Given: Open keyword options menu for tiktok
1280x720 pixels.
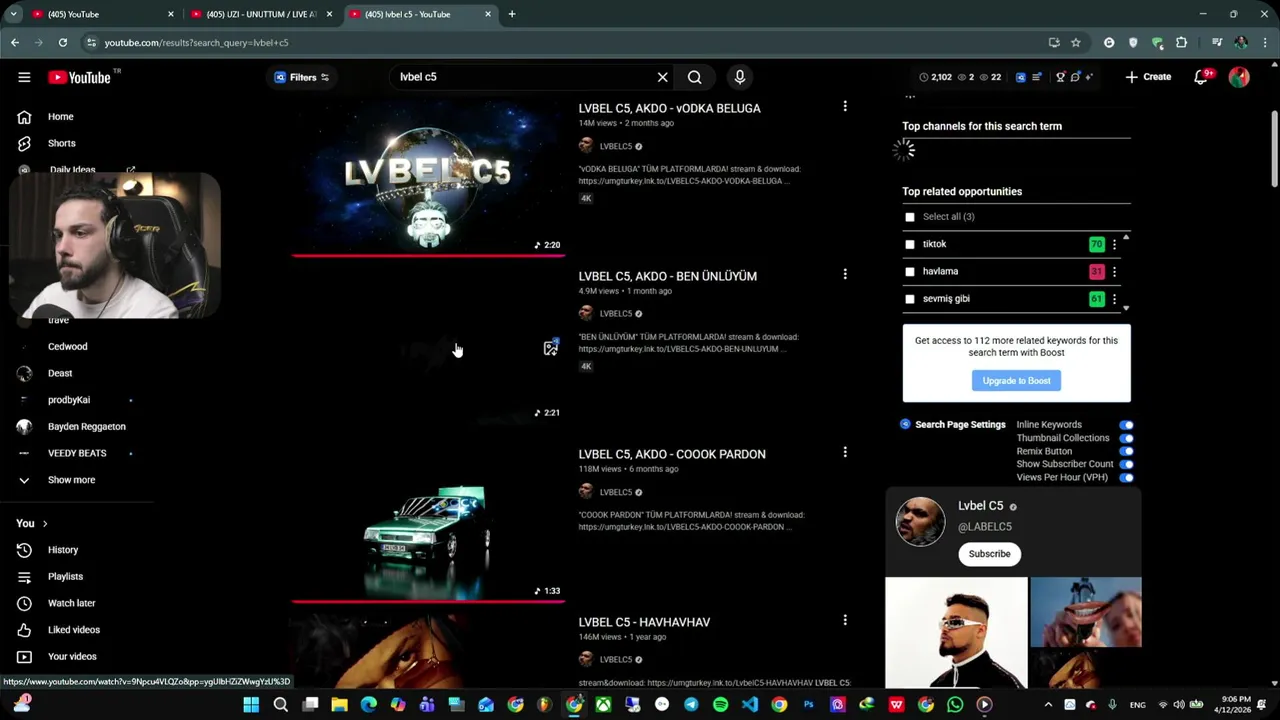Looking at the screenshot, I should [1114, 244].
